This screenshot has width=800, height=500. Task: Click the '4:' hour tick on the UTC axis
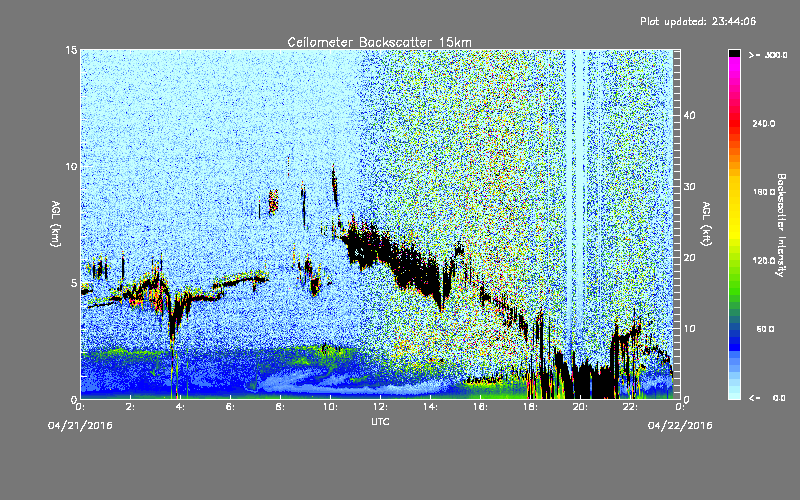[181, 407]
